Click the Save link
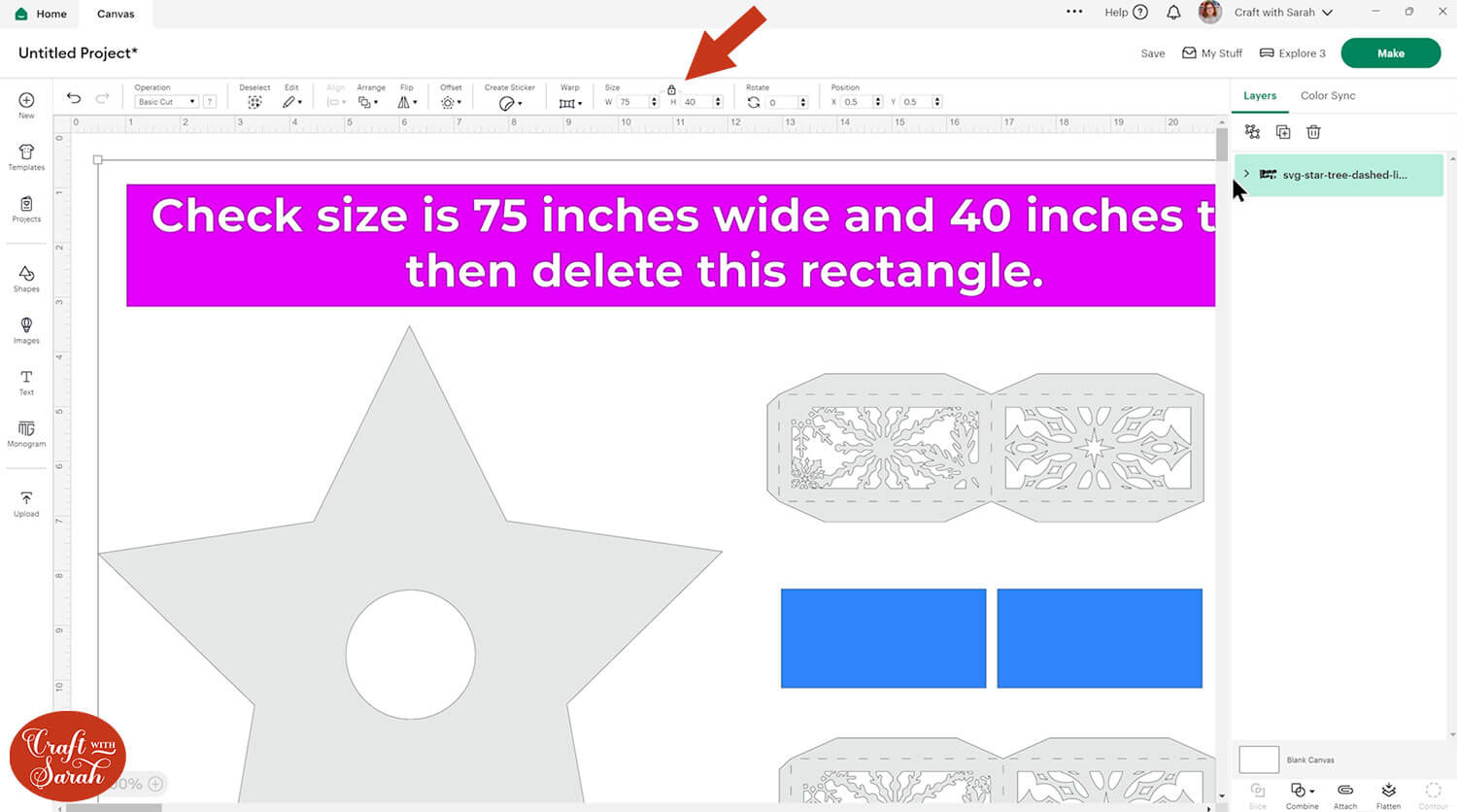This screenshot has width=1457, height=812. coord(1152,53)
